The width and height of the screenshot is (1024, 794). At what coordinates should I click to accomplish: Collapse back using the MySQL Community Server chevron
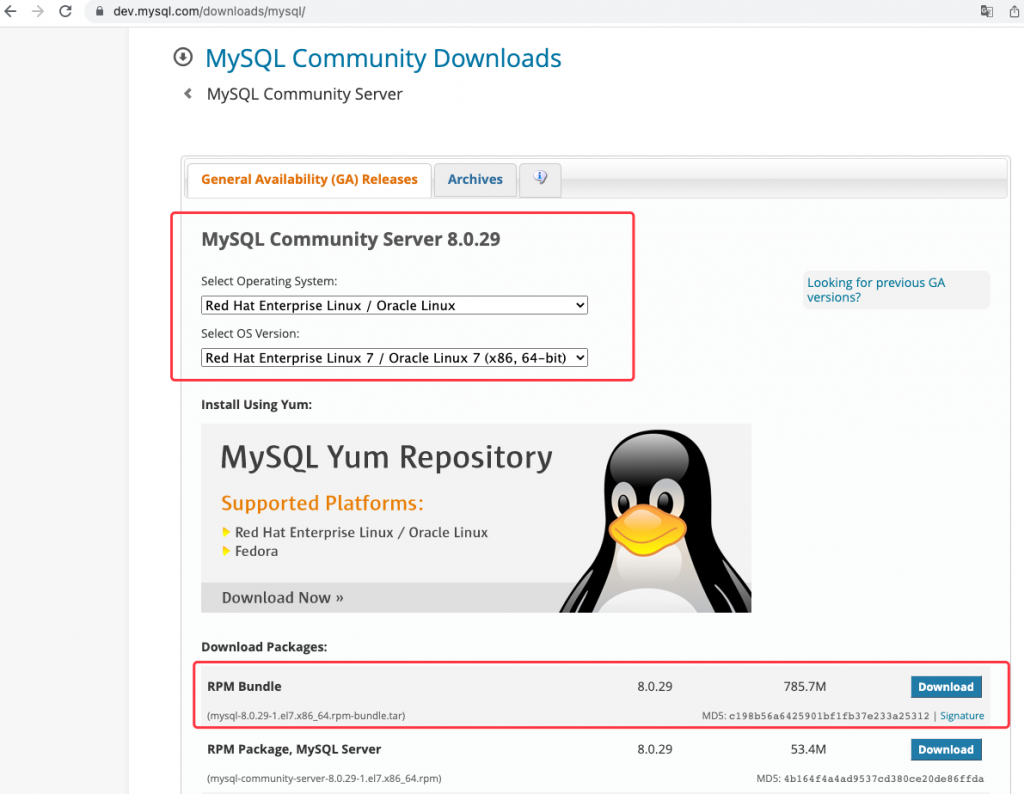187,93
